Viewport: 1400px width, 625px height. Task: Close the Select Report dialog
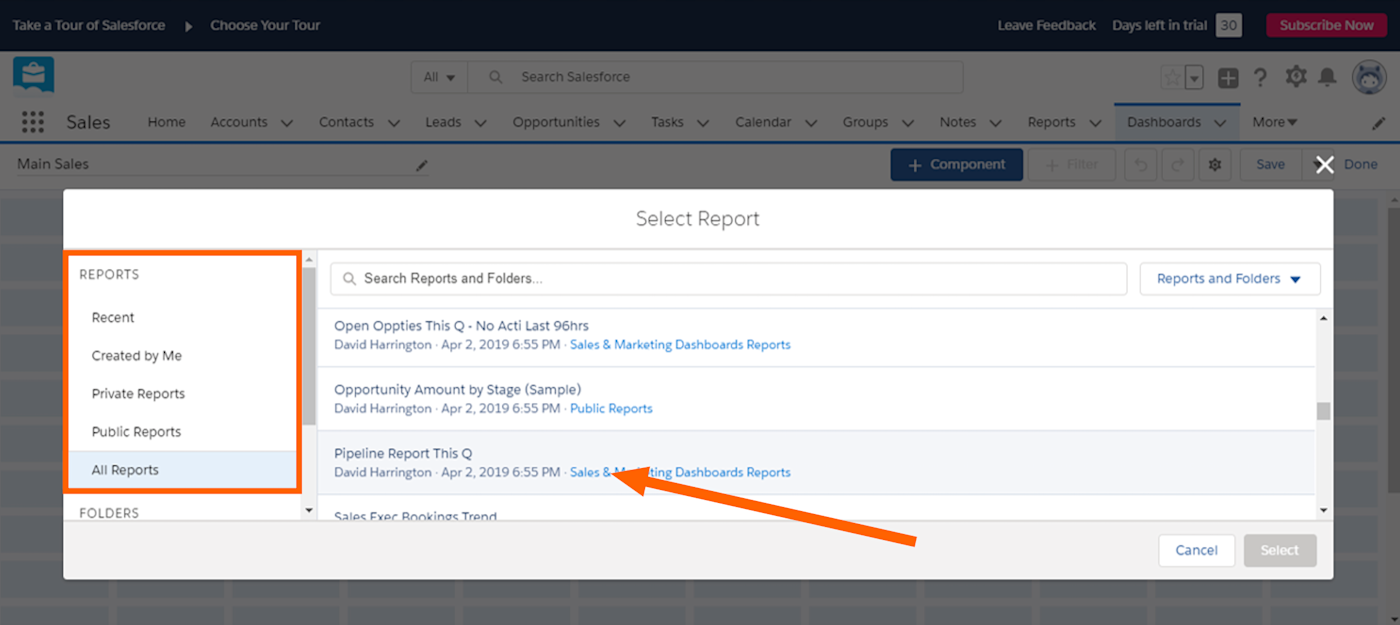coord(1325,165)
